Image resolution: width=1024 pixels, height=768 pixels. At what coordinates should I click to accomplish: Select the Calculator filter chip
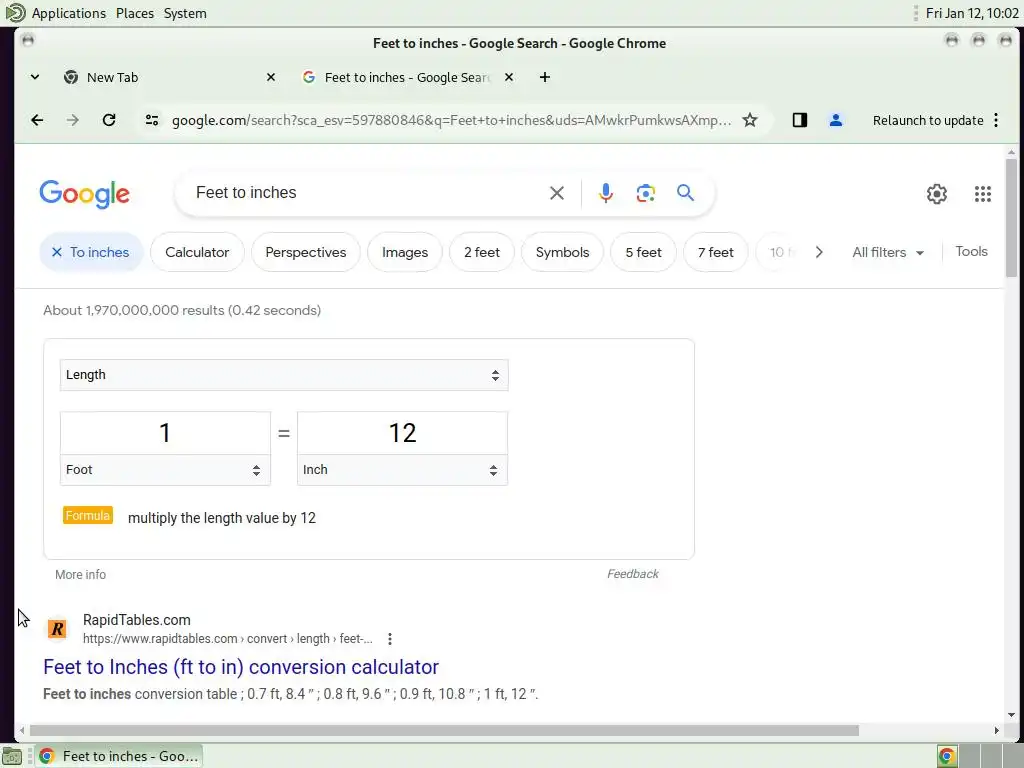click(x=197, y=252)
